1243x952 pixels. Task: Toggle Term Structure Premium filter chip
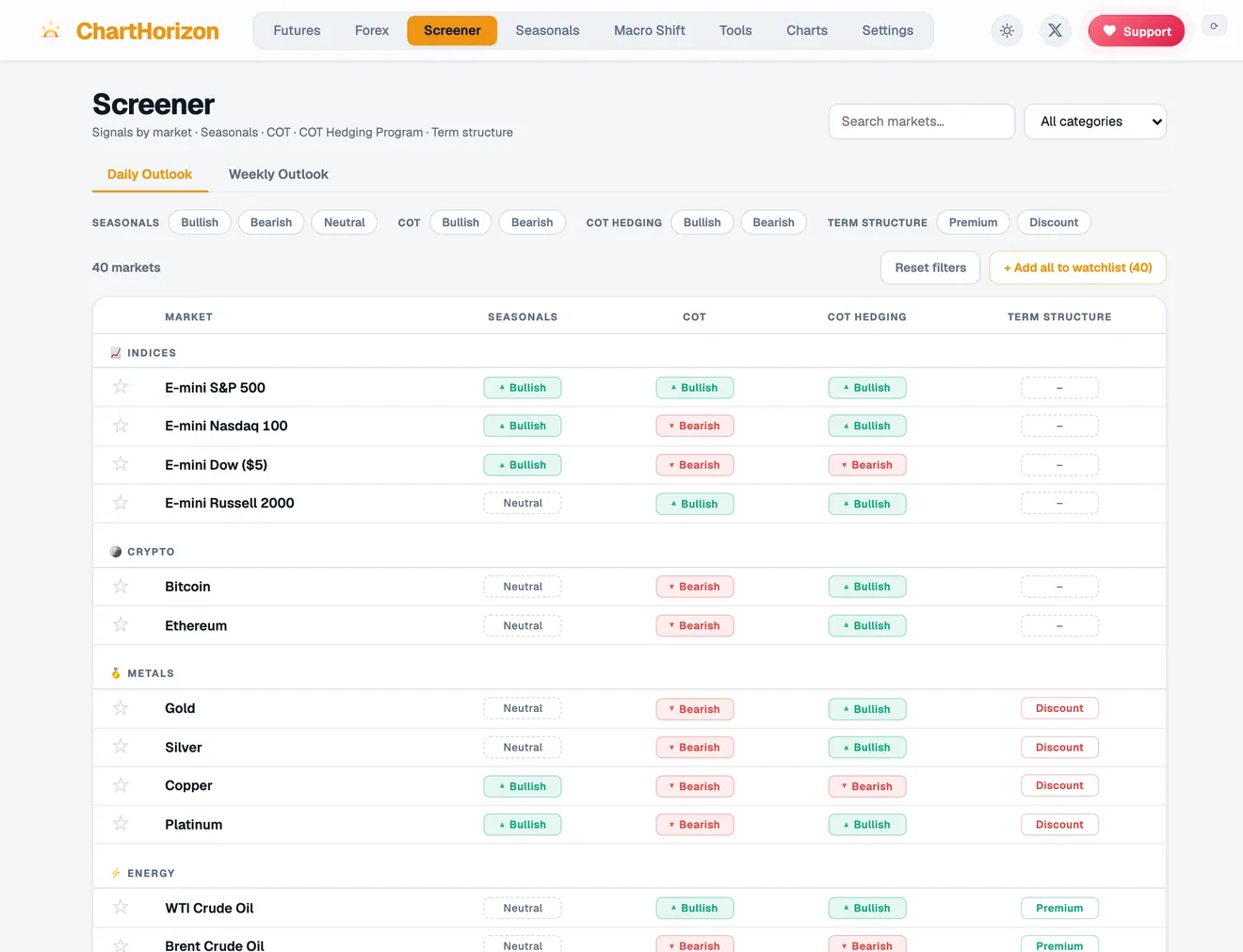tap(974, 222)
